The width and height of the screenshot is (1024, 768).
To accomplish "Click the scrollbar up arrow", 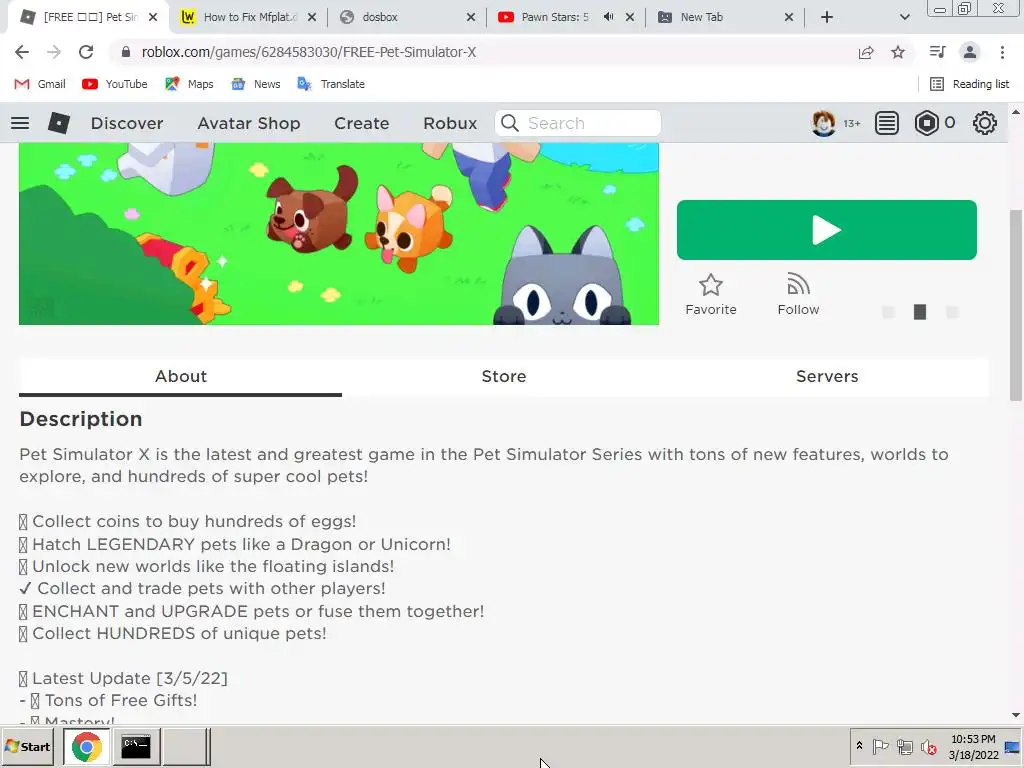I will [1016, 112].
